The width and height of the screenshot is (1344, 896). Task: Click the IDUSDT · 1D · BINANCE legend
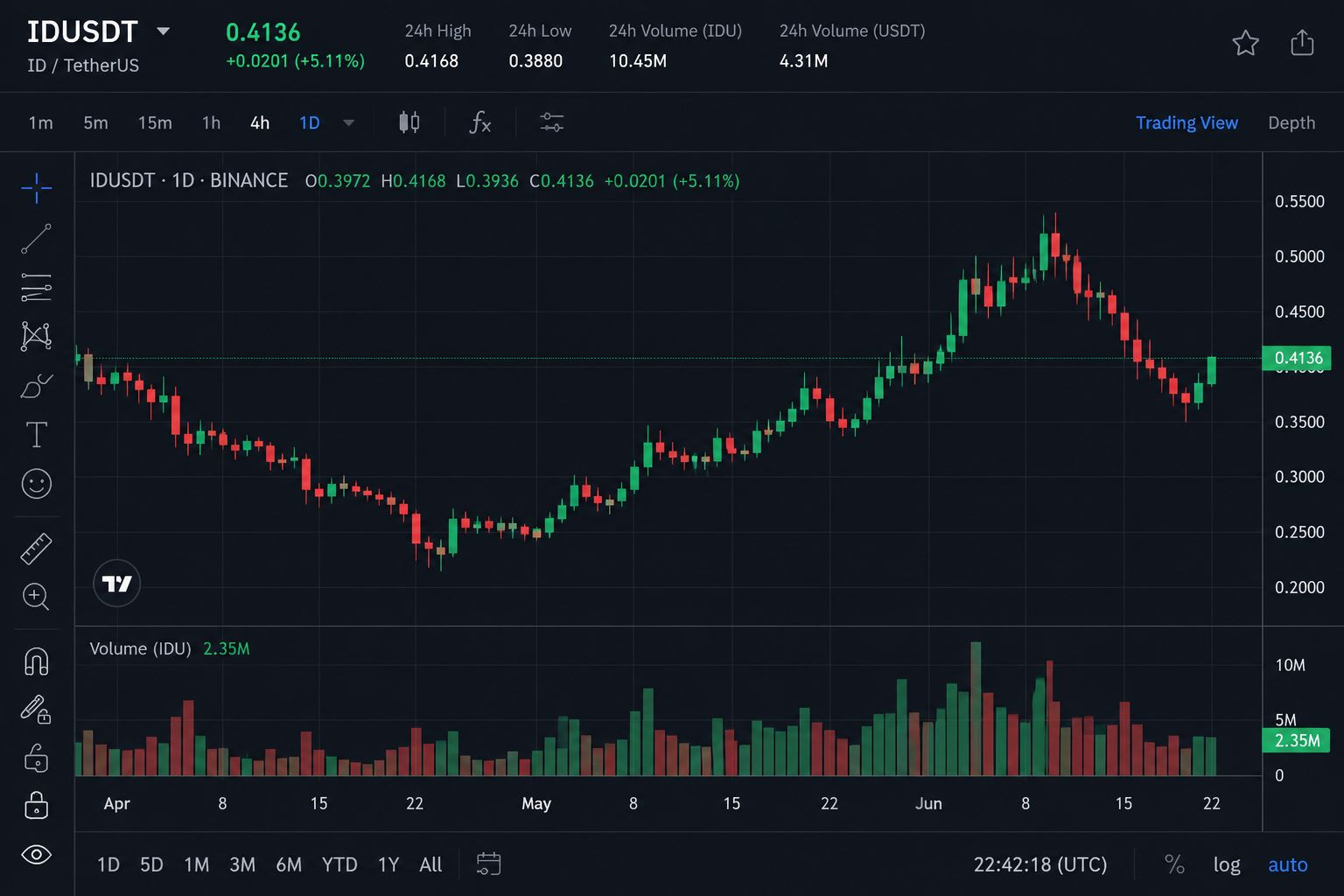click(189, 180)
